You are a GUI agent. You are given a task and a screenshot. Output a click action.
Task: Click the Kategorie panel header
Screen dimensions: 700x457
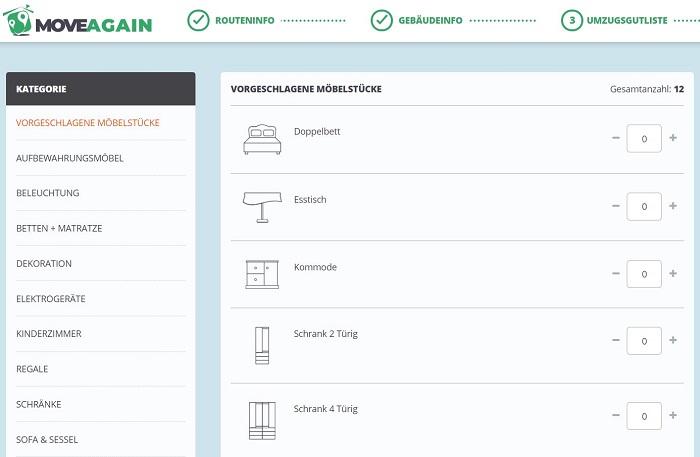point(100,89)
